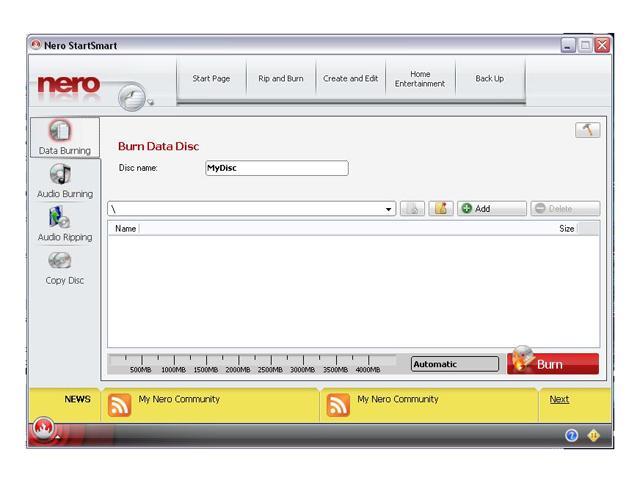Start burning with the Burn button
Image resolution: width=640 pixels, height=480 pixels.
coord(554,364)
